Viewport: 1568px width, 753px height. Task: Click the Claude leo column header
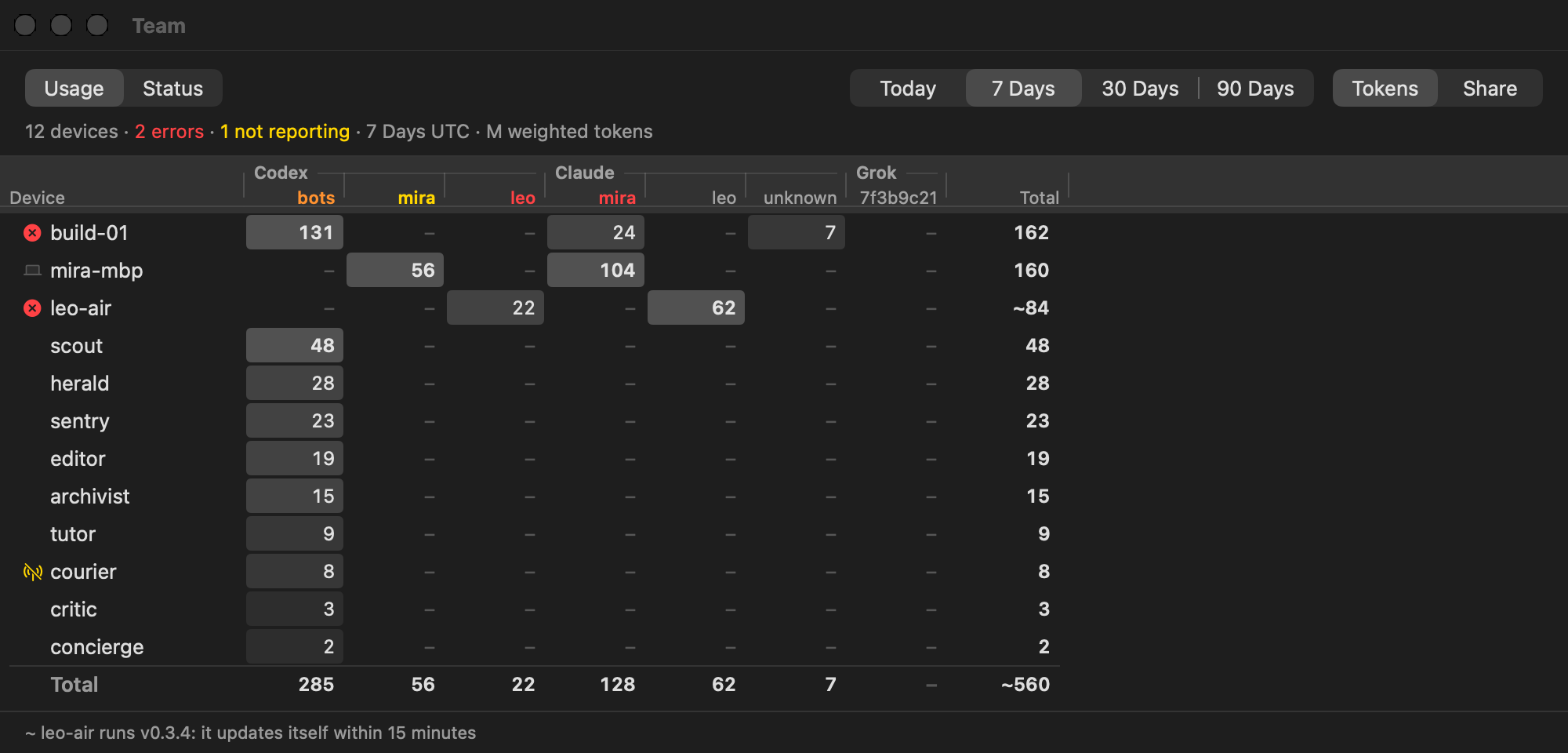click(724, 198)
